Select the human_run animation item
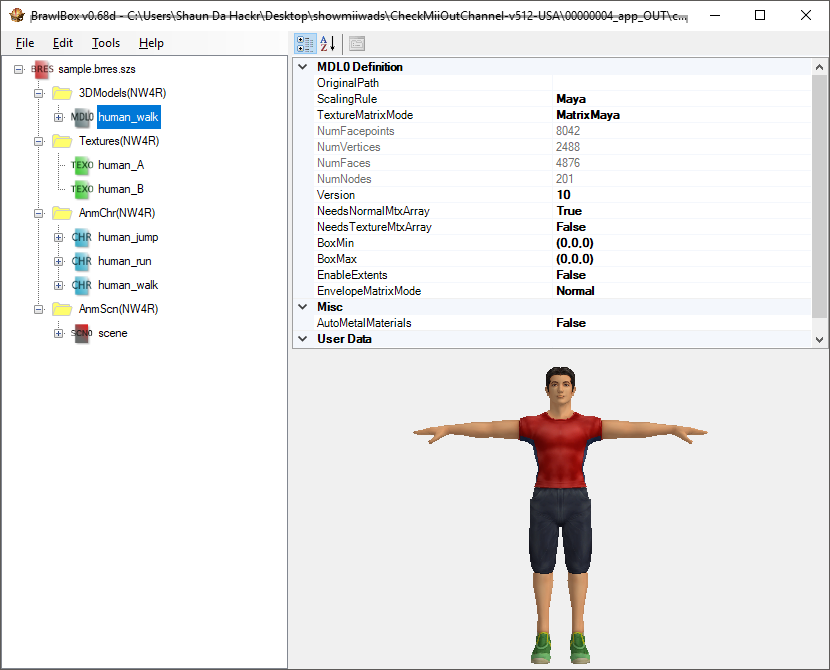The image size is (830, 670). point(125,261)
